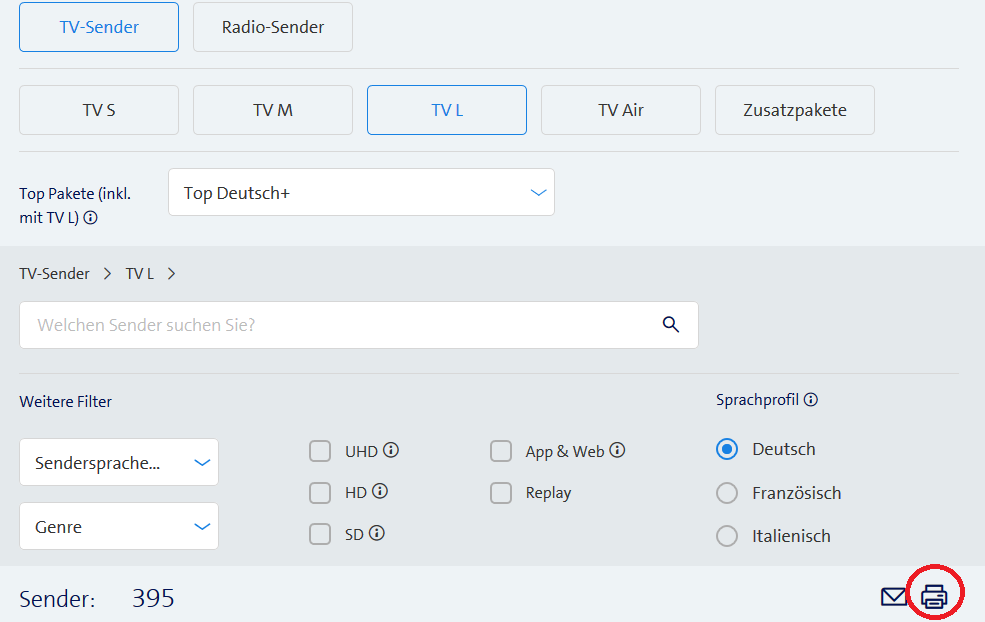Click info icon beside SD
985x622 pixels.
pos(377,534)
